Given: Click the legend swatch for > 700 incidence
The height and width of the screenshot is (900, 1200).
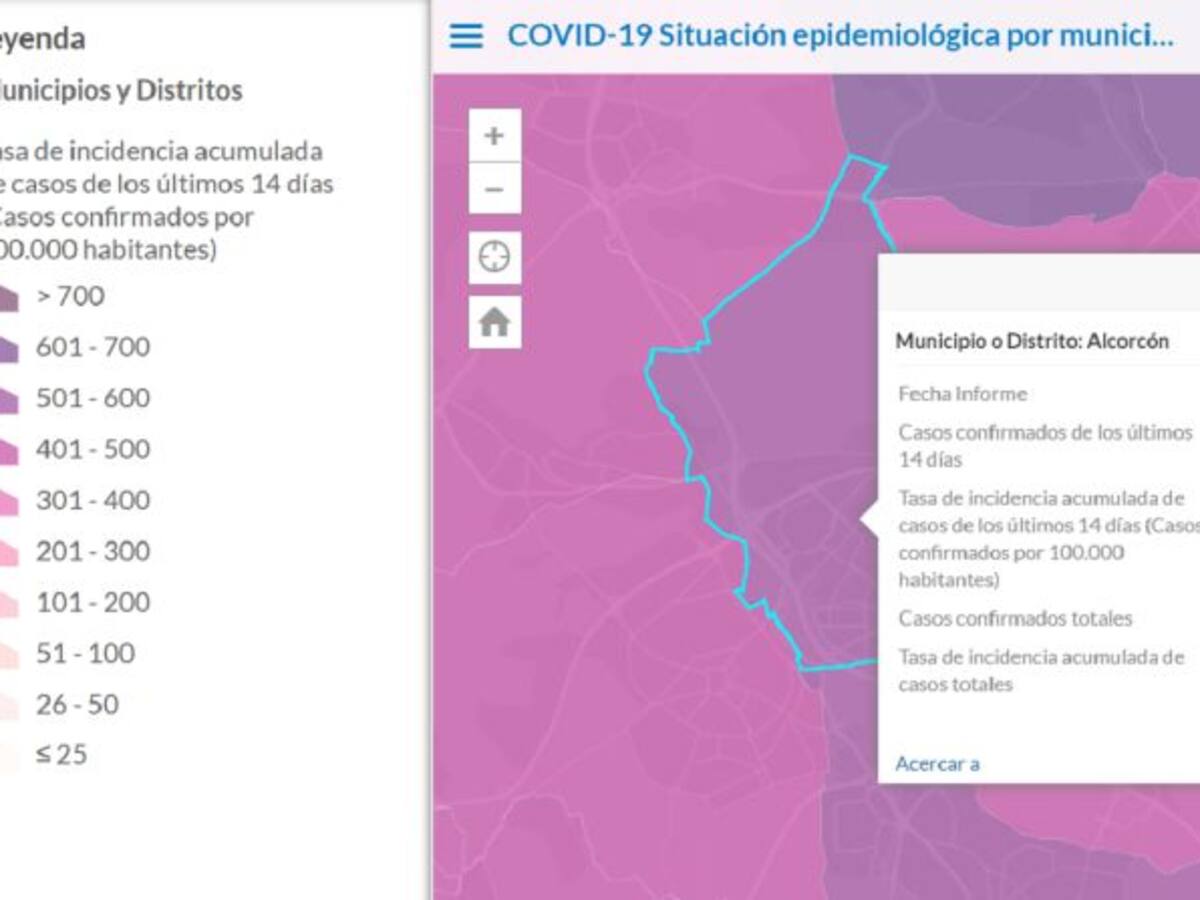Looking at the screenshot, I should point(8,295).
